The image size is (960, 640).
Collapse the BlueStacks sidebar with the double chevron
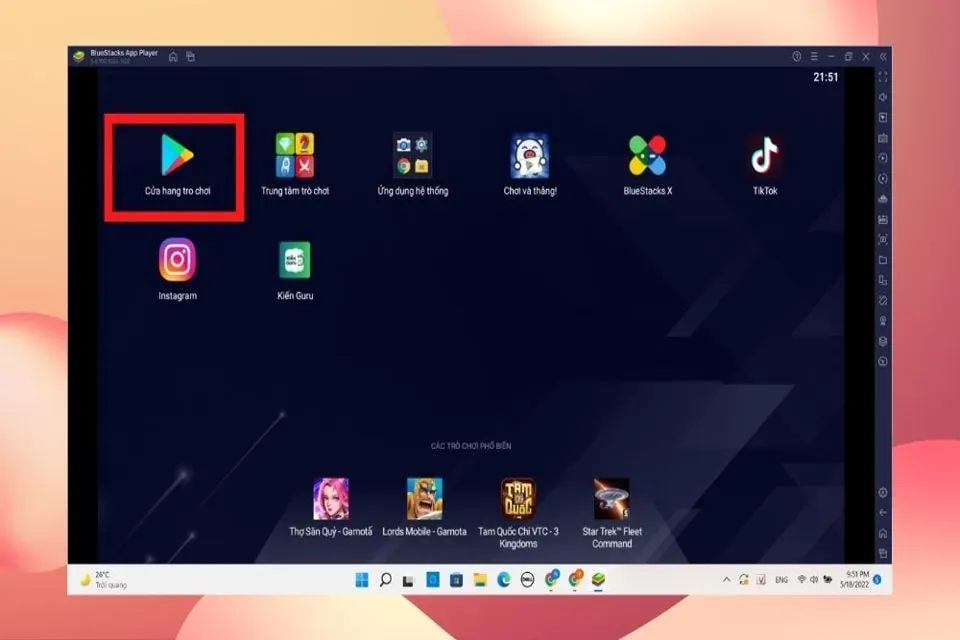(x=884, y=55)
